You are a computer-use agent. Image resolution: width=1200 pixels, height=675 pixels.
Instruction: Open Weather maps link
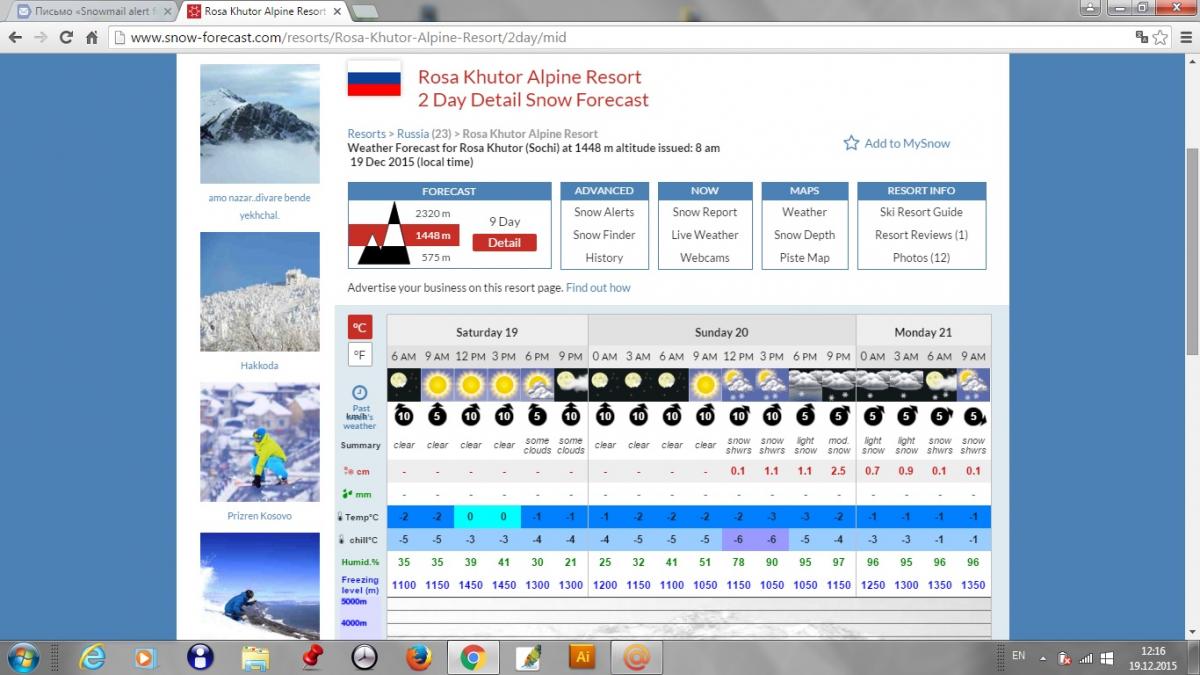[805, 212]
